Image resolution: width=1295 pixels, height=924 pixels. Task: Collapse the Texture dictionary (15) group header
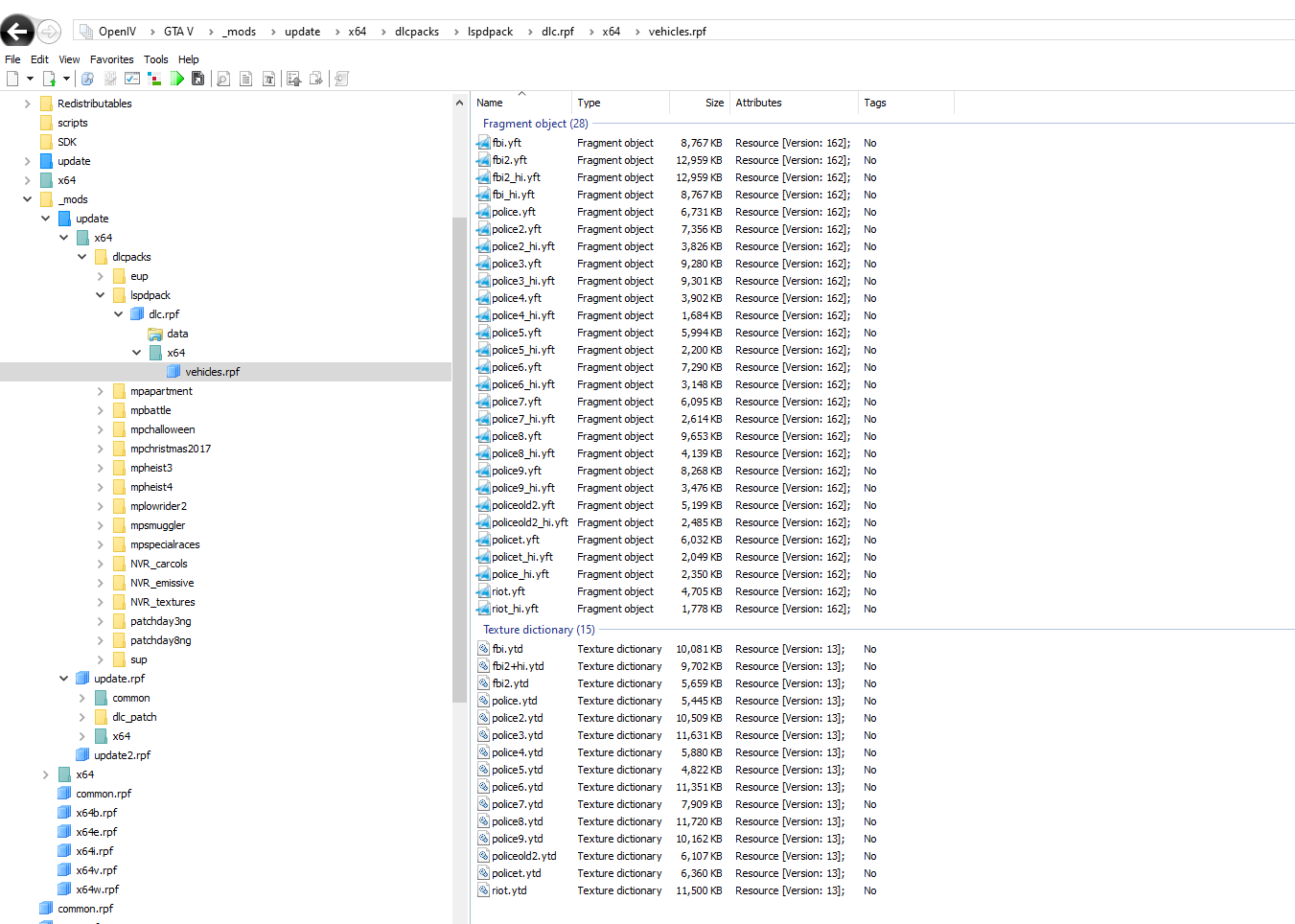tap(539, 630)
